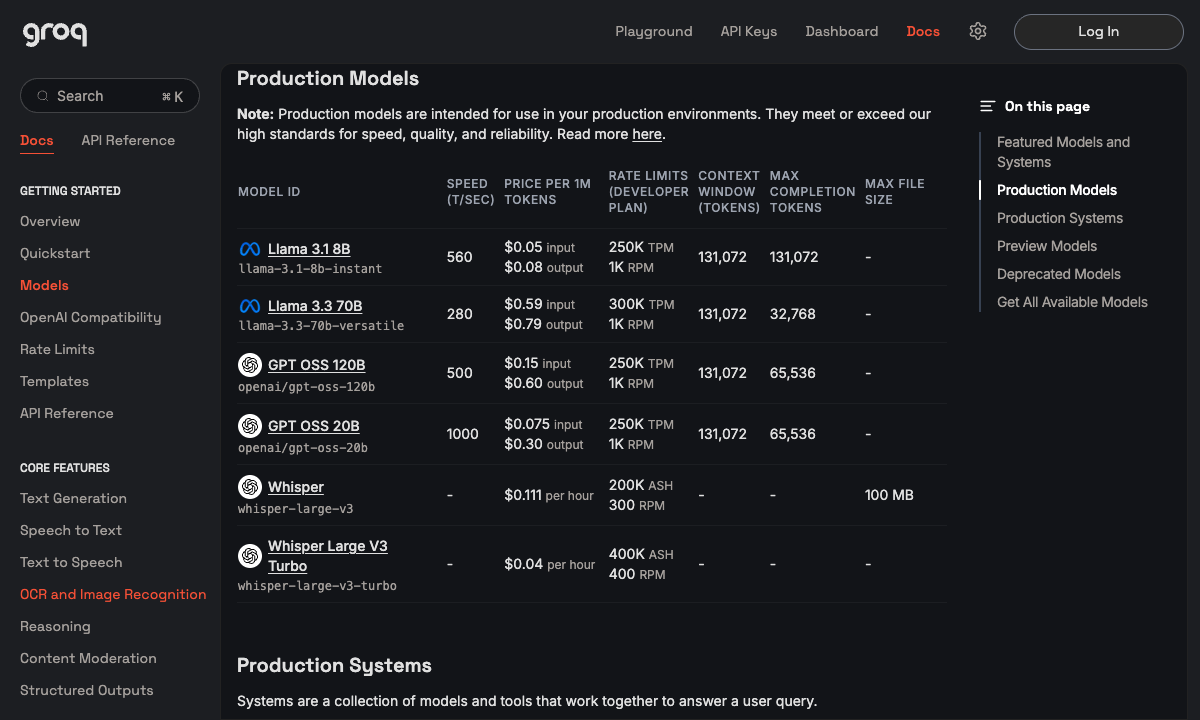Viewport: 1200px width, 720px height.
Task: Open Structured Outputs page
Action: [x=87, y=690]
